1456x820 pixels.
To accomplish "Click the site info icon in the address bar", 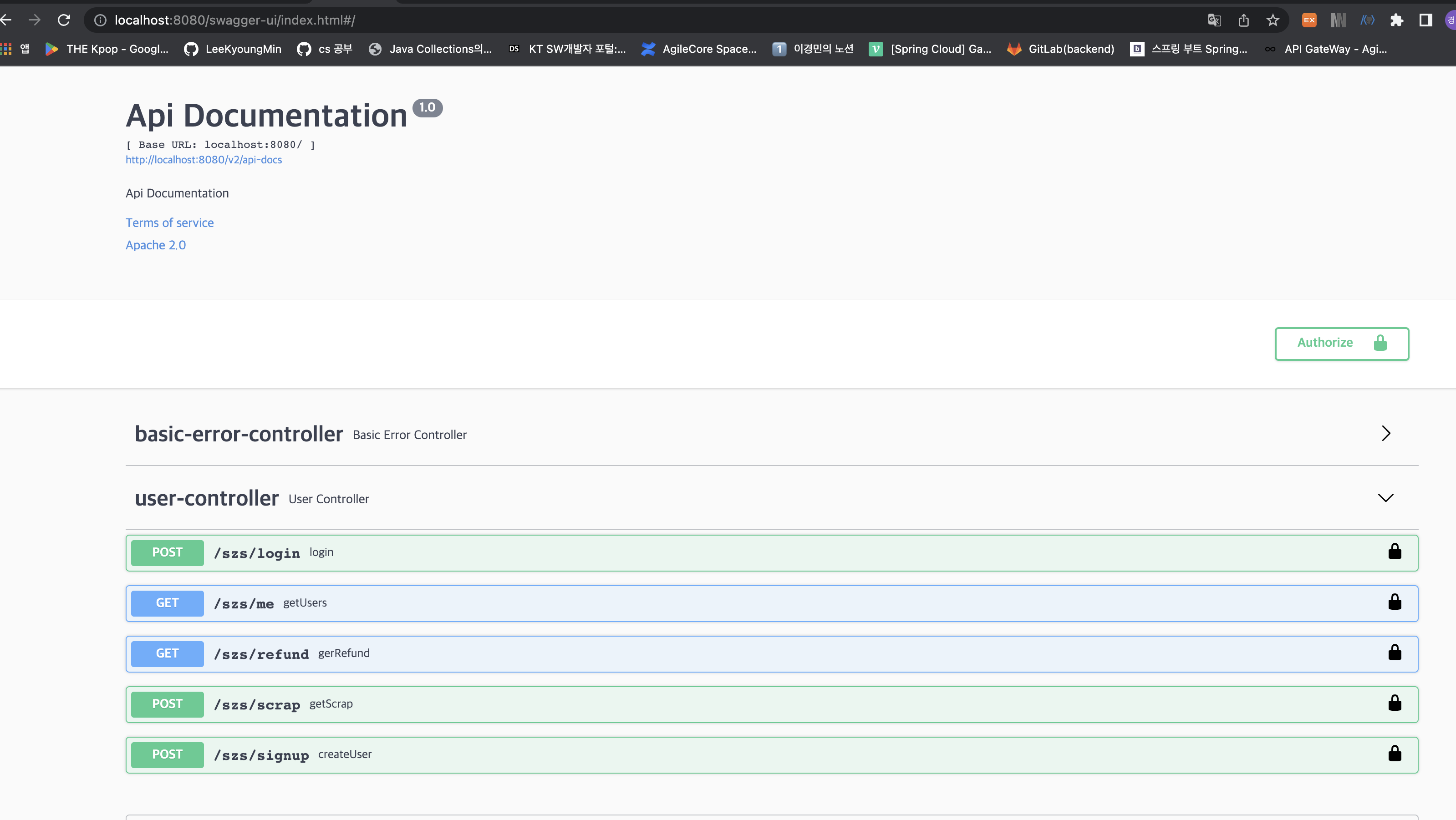I will 100,20.
